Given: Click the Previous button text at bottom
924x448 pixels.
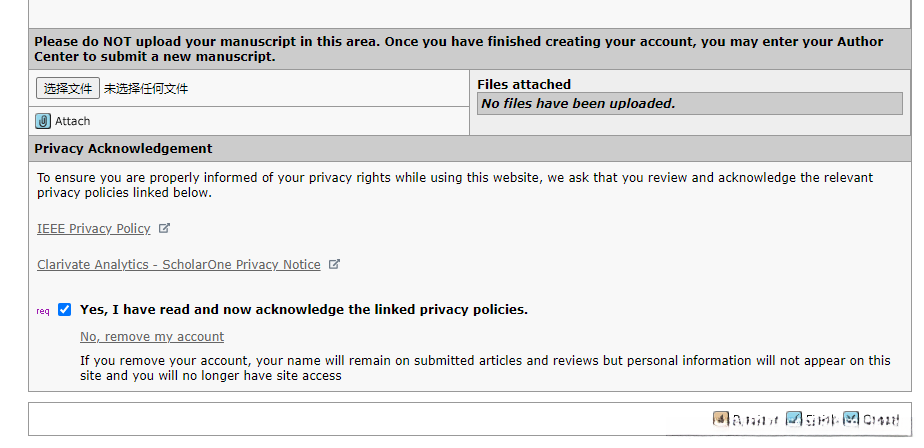Looking at the screenshot, I should click(x=755, y=421).
